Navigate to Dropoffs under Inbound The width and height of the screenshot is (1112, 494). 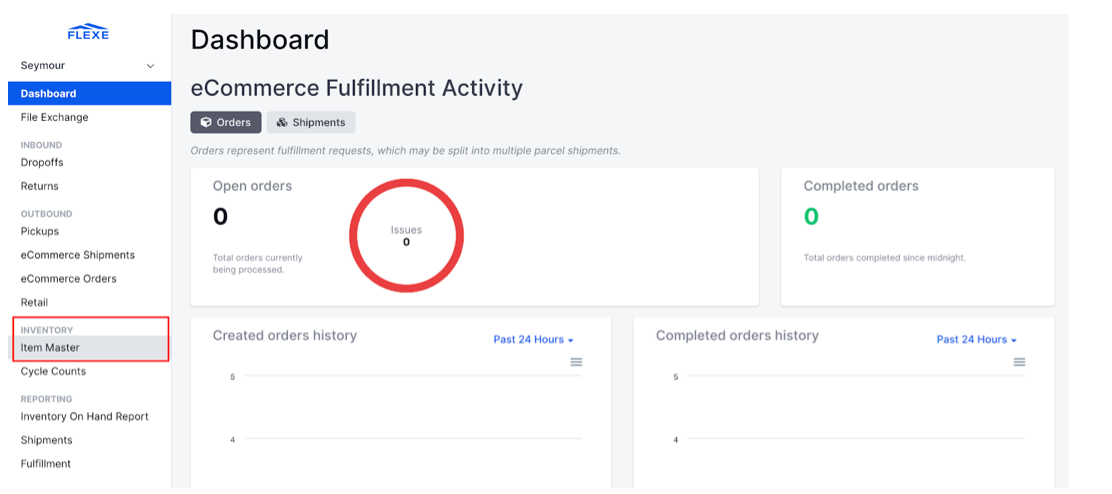[x=42, y=162]
